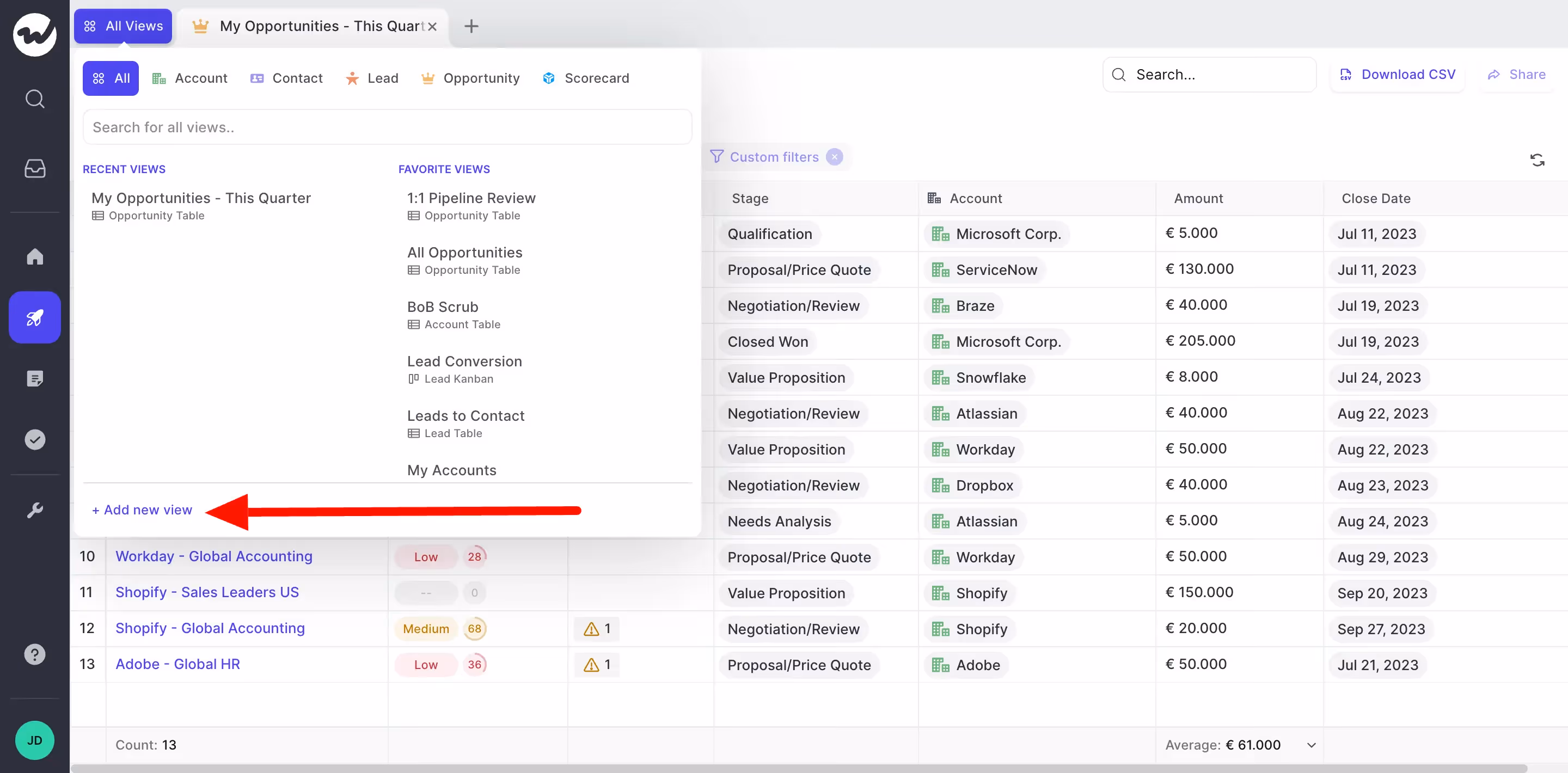Click the Search for all views field

pyautogui.click(x=387, y=127)
